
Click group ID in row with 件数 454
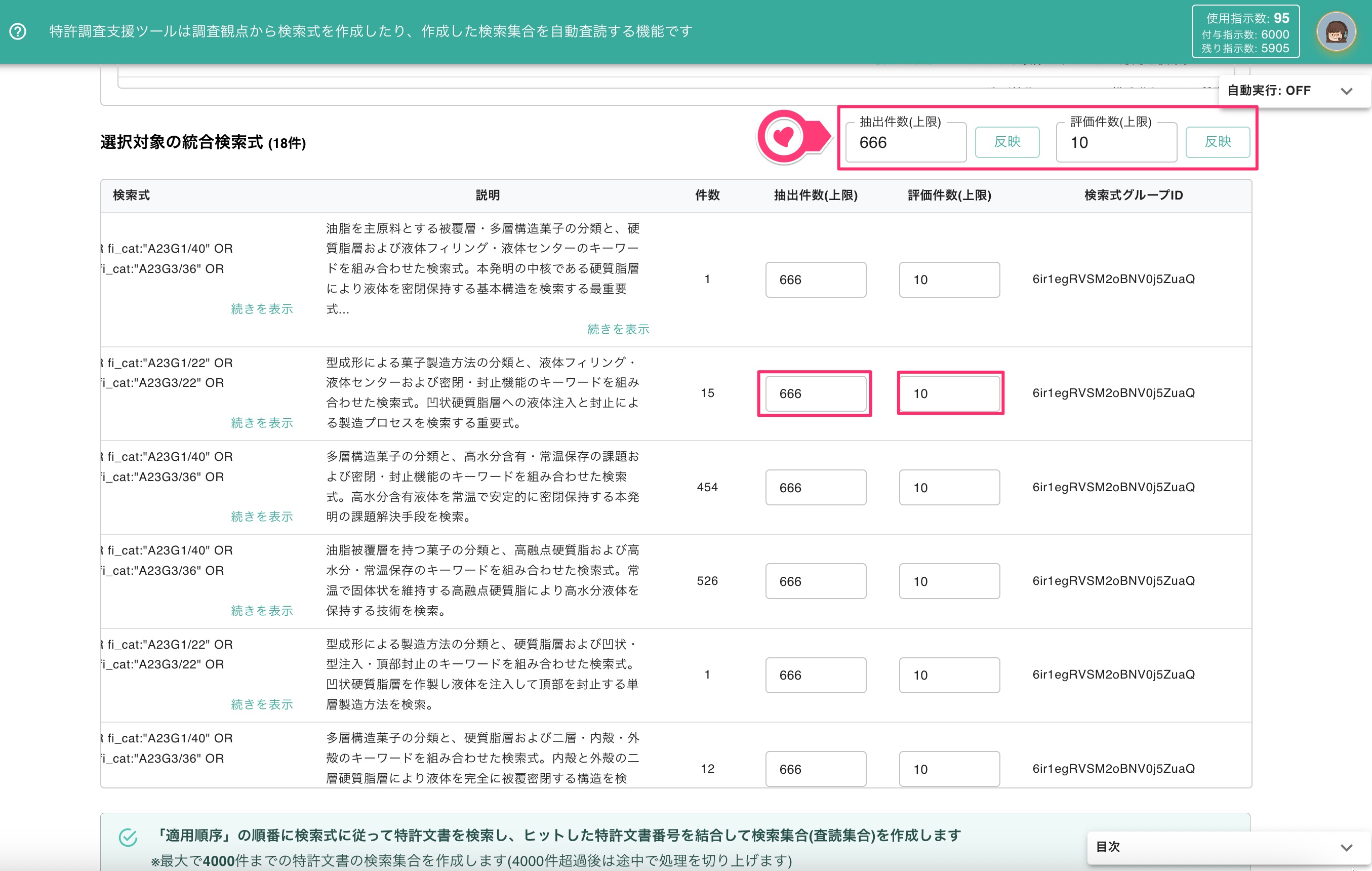[x=1113, y=487]
